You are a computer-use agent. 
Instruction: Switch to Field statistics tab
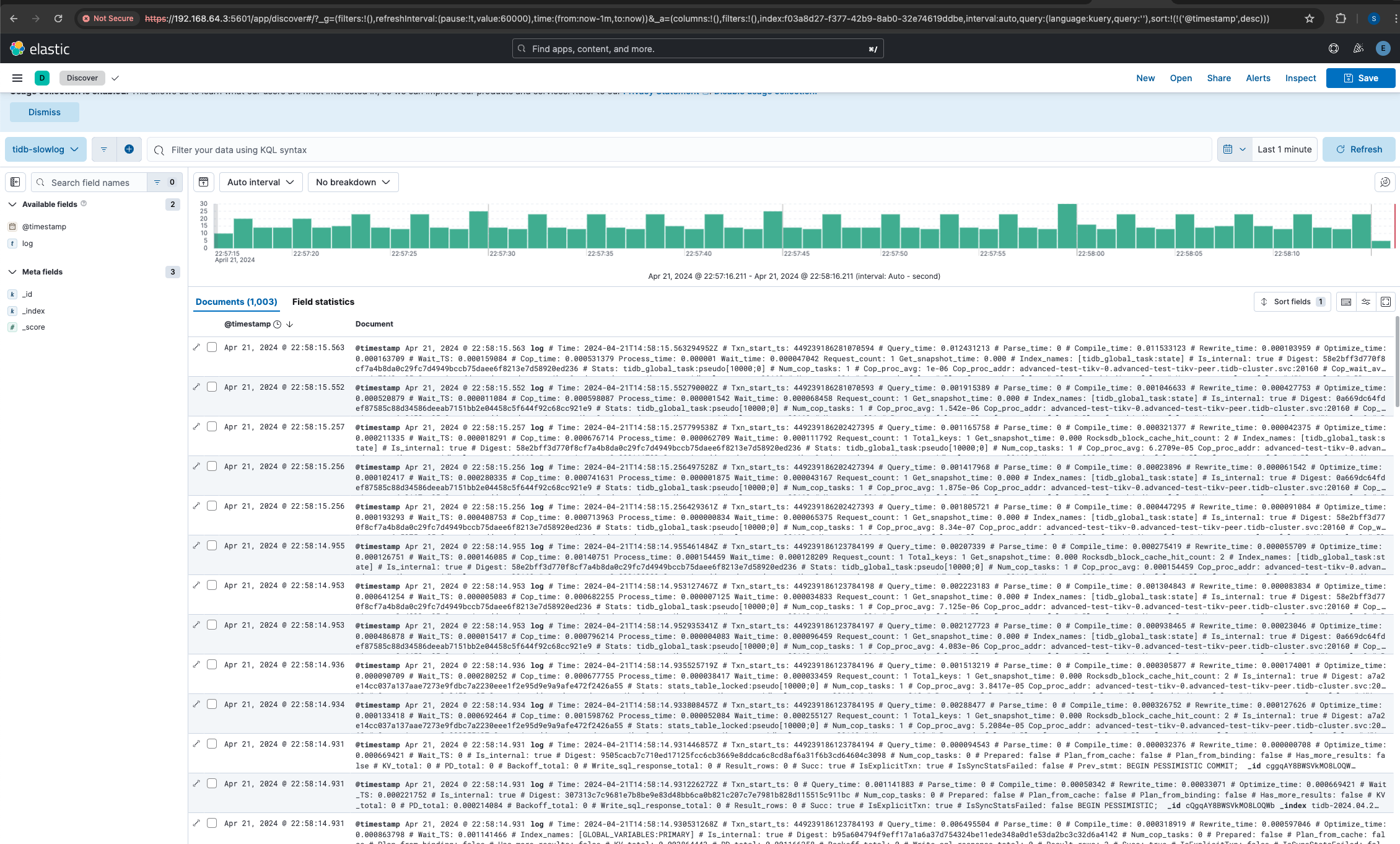pyautogui.click(x=323, y=302)
